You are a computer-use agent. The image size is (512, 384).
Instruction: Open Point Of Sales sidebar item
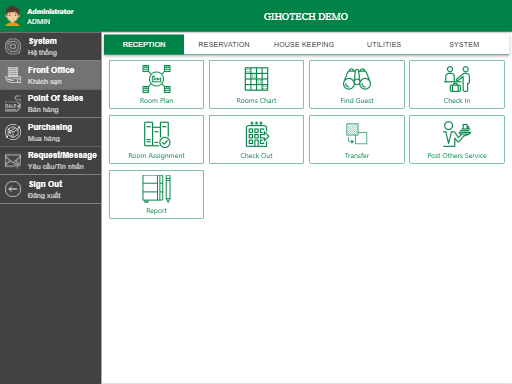(50, 104)
